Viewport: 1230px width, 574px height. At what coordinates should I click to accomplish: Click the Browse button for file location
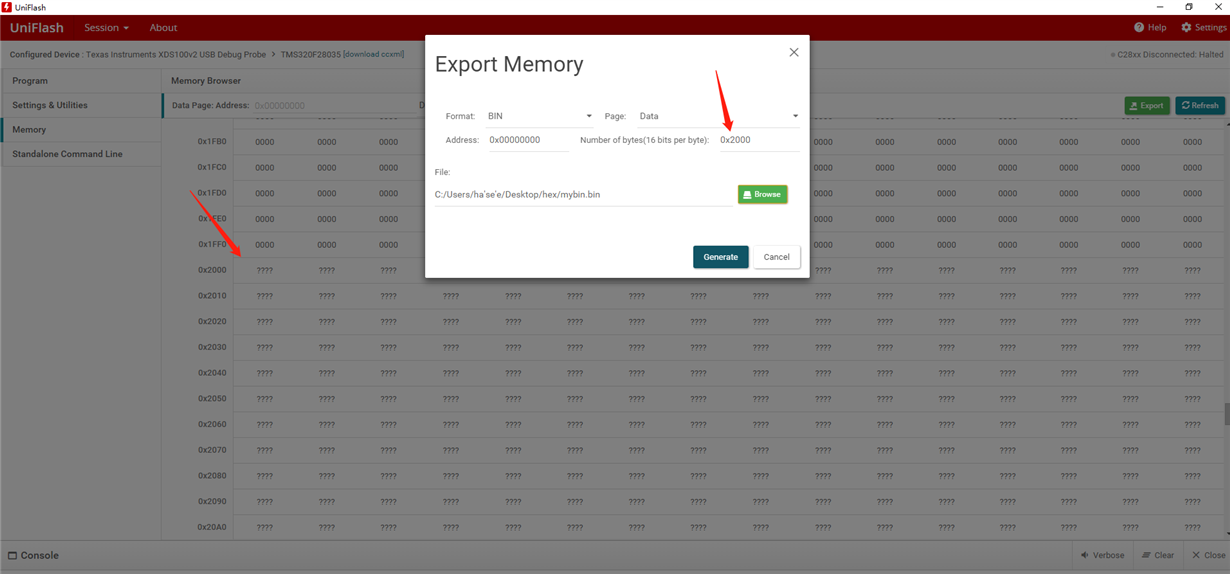(762, 194)
